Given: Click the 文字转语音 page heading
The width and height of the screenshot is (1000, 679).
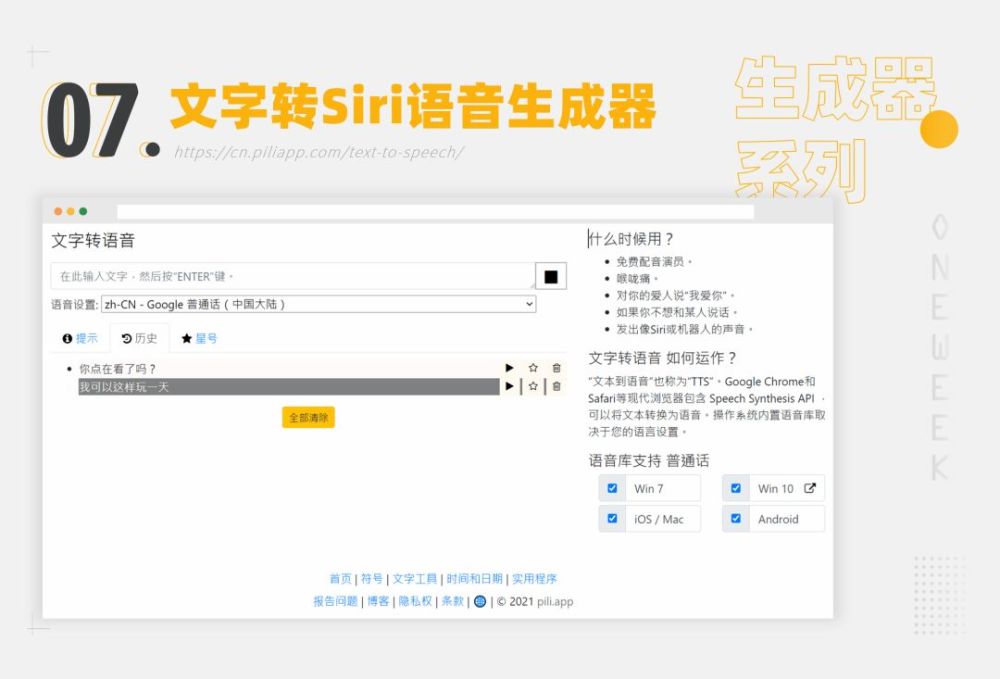Looking at the screenshot, I should pyautogui.click(x=93, y=240).
